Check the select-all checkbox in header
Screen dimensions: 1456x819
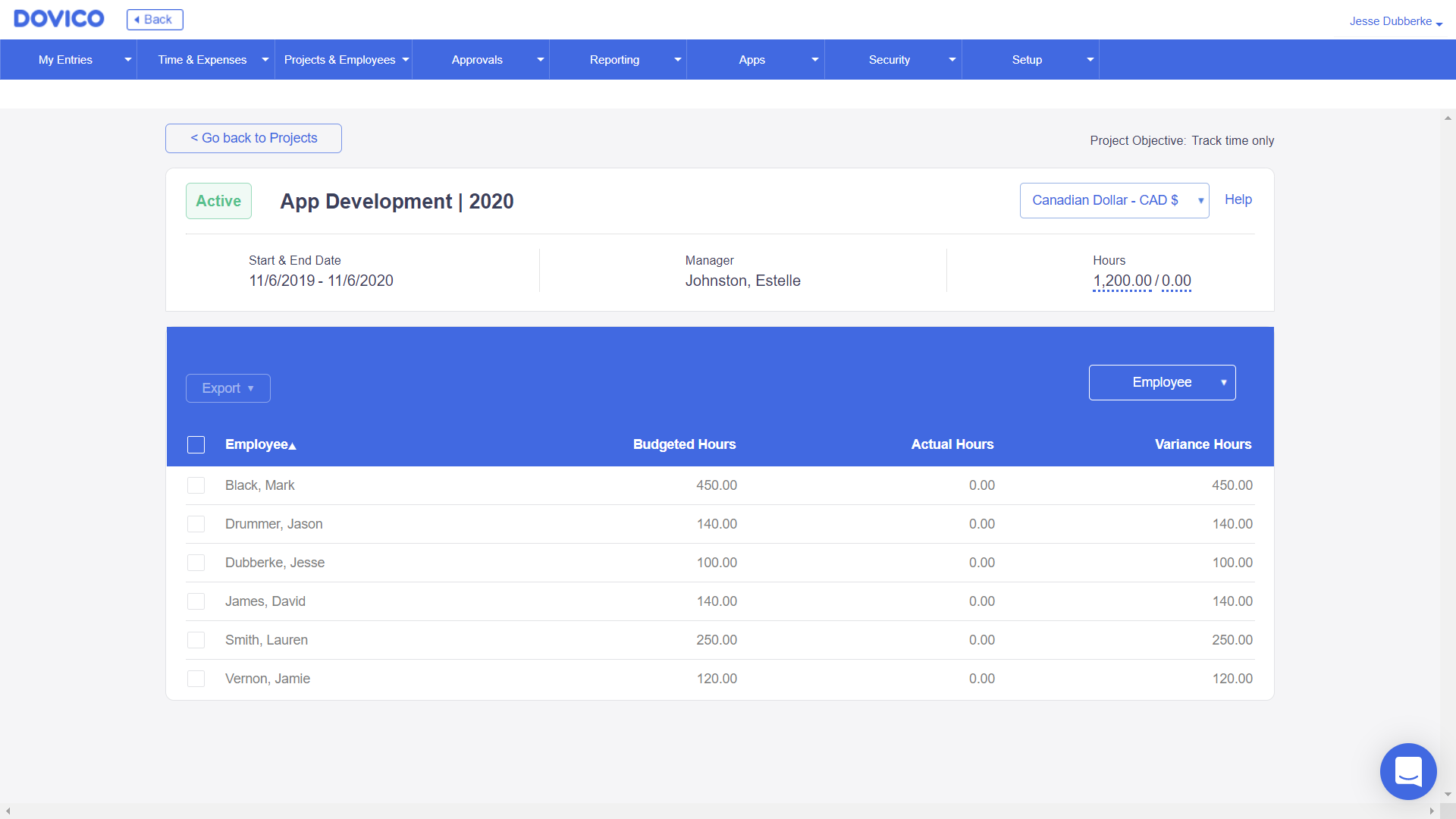click(x=196, y=445)
